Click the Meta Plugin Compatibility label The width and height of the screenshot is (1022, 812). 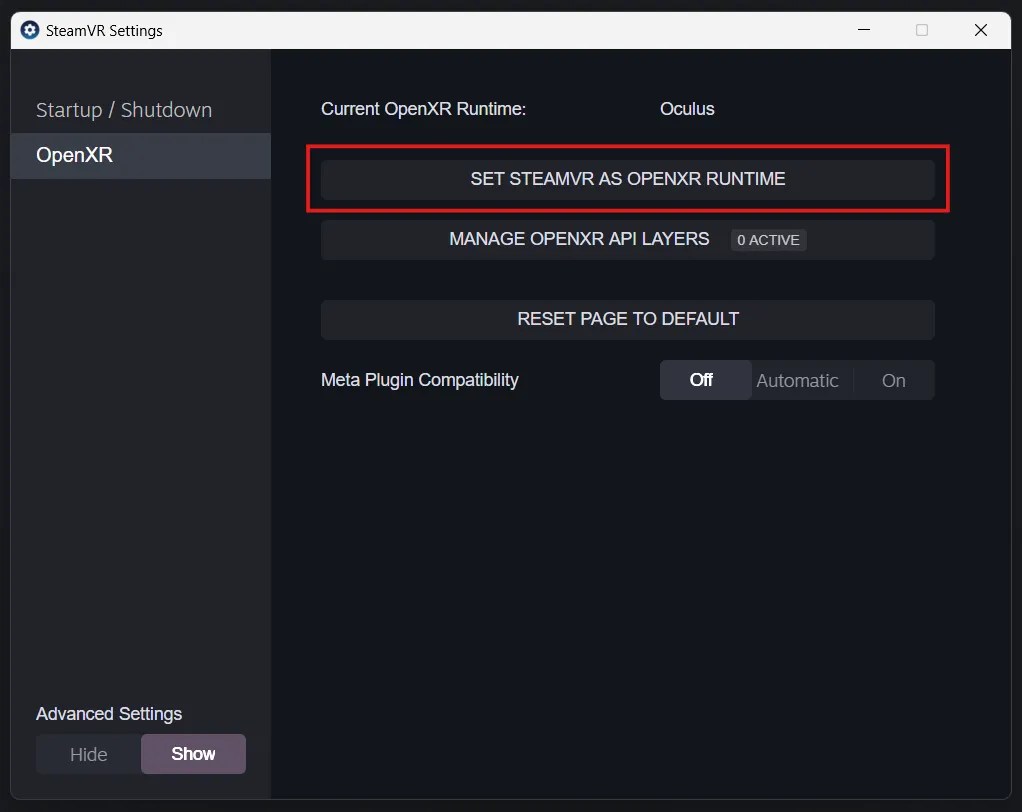[x=419, y=380]
